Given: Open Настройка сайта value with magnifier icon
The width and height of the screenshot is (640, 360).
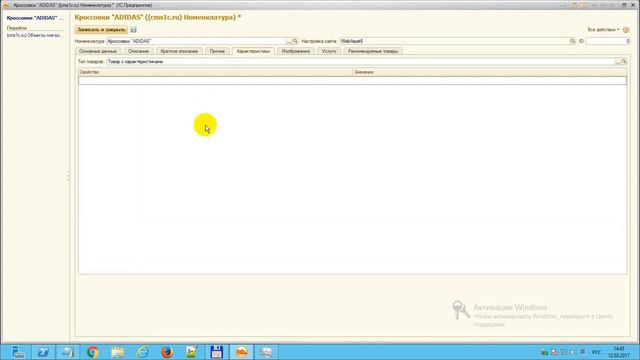Looking at the screenshot, I should click(x=573, y=41).
